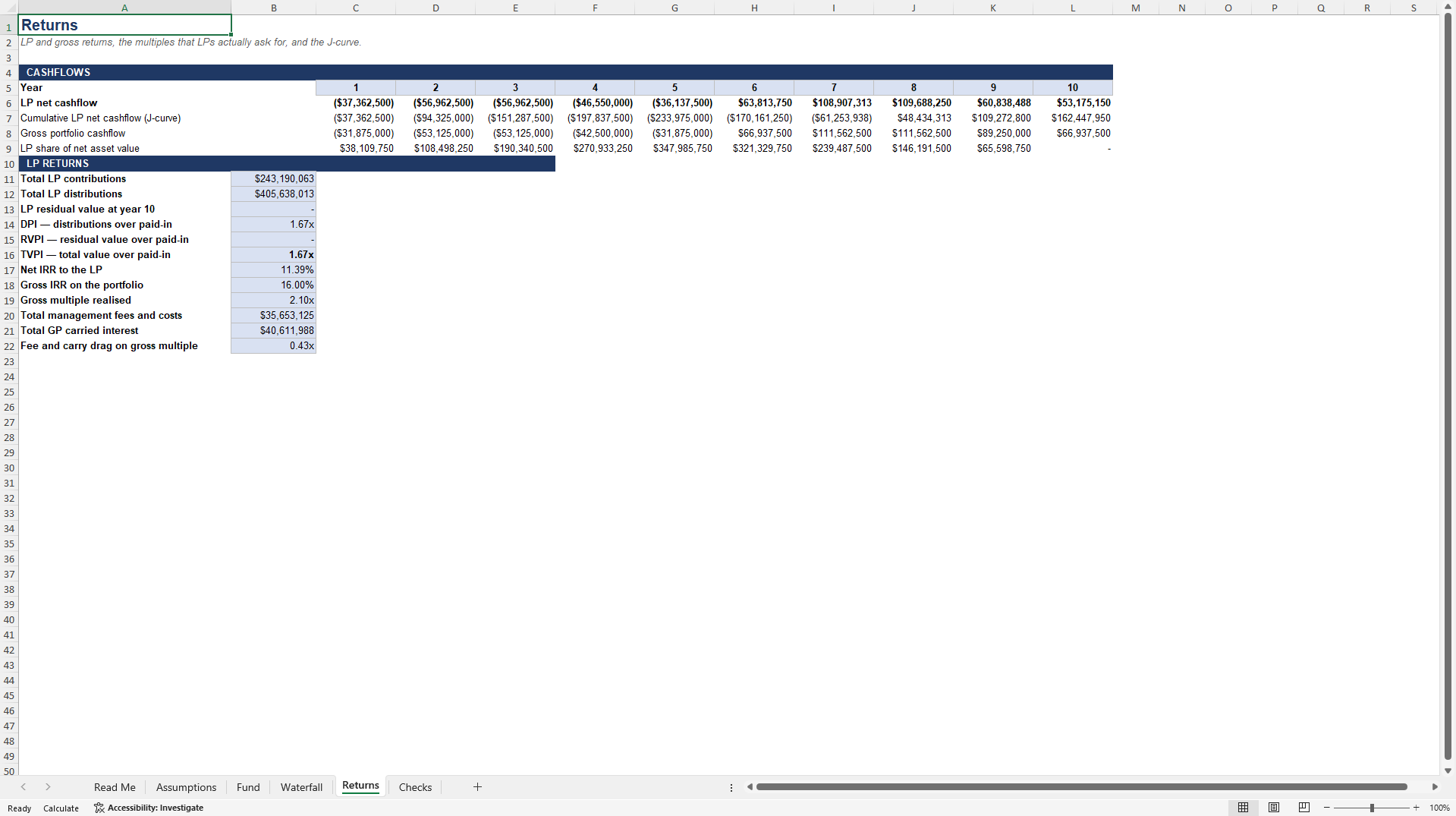Screen dimensions: 1456x816
Task: Select column S header
Action: [x=1414, y=8]
